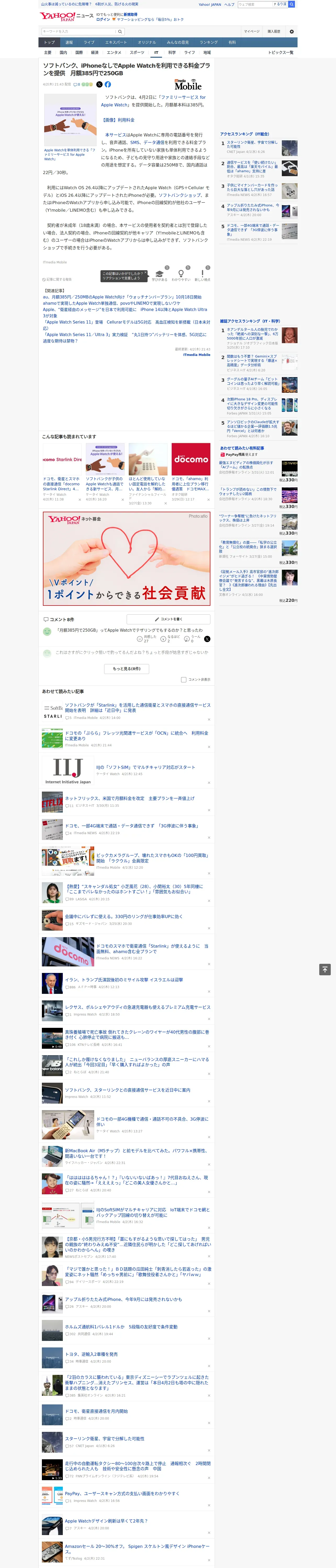Dismiss the ドコモの「ぷらら」 article recommendation
The height and width of the screenshot is (1568, 336).
point(209,747)
